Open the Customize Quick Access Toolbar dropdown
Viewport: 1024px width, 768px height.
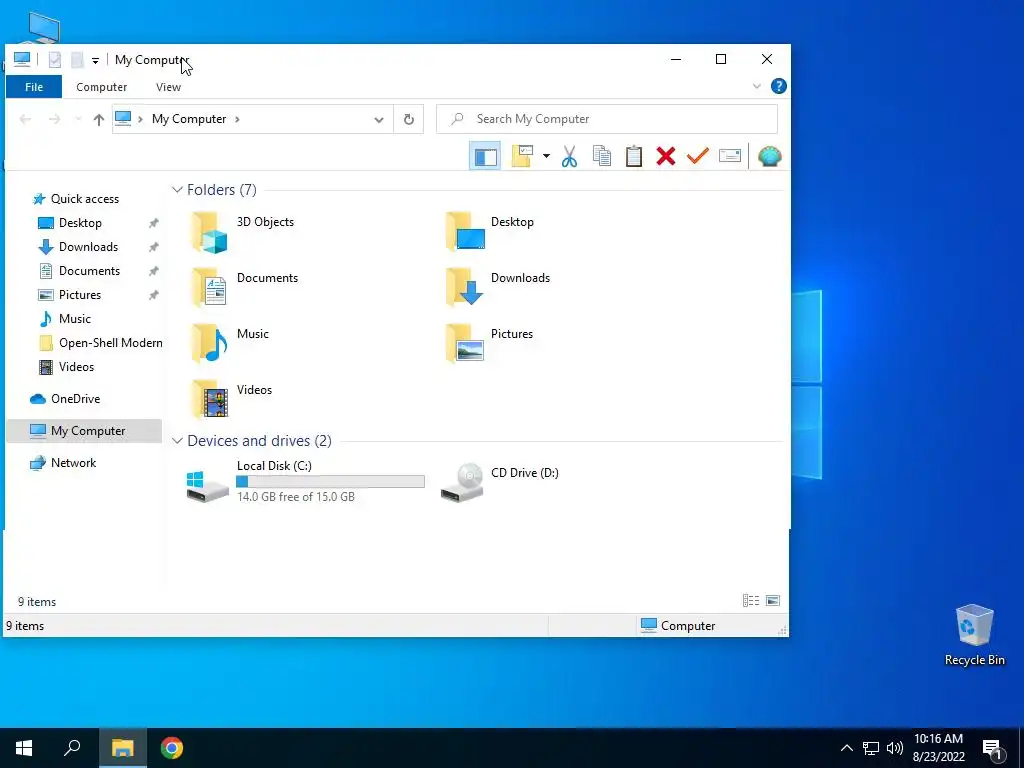click(x=95, y=60)
